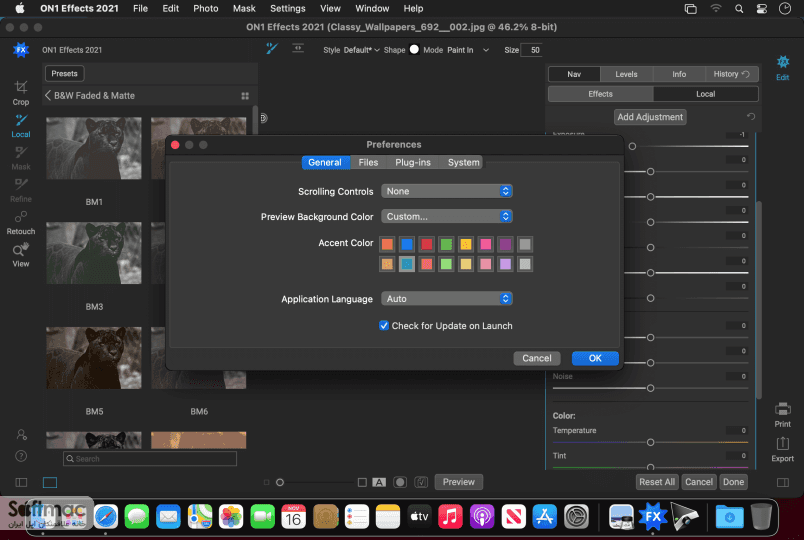This screenshot has width=804, height=540.
Task: Click OK in Preferences dialog
Action: click(x=595, y=358)
